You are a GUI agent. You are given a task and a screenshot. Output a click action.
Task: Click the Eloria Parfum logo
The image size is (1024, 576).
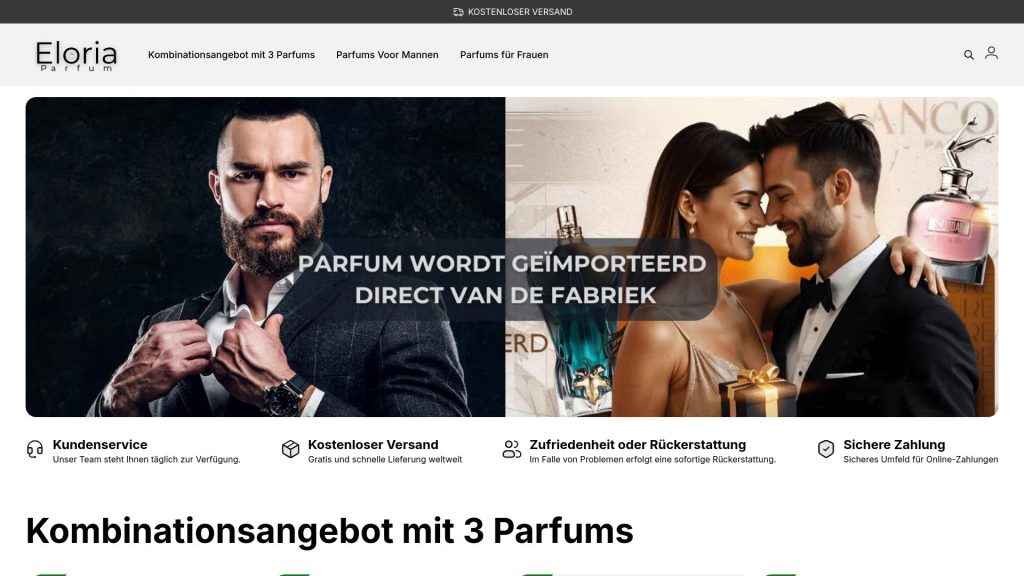pos(76,56)
